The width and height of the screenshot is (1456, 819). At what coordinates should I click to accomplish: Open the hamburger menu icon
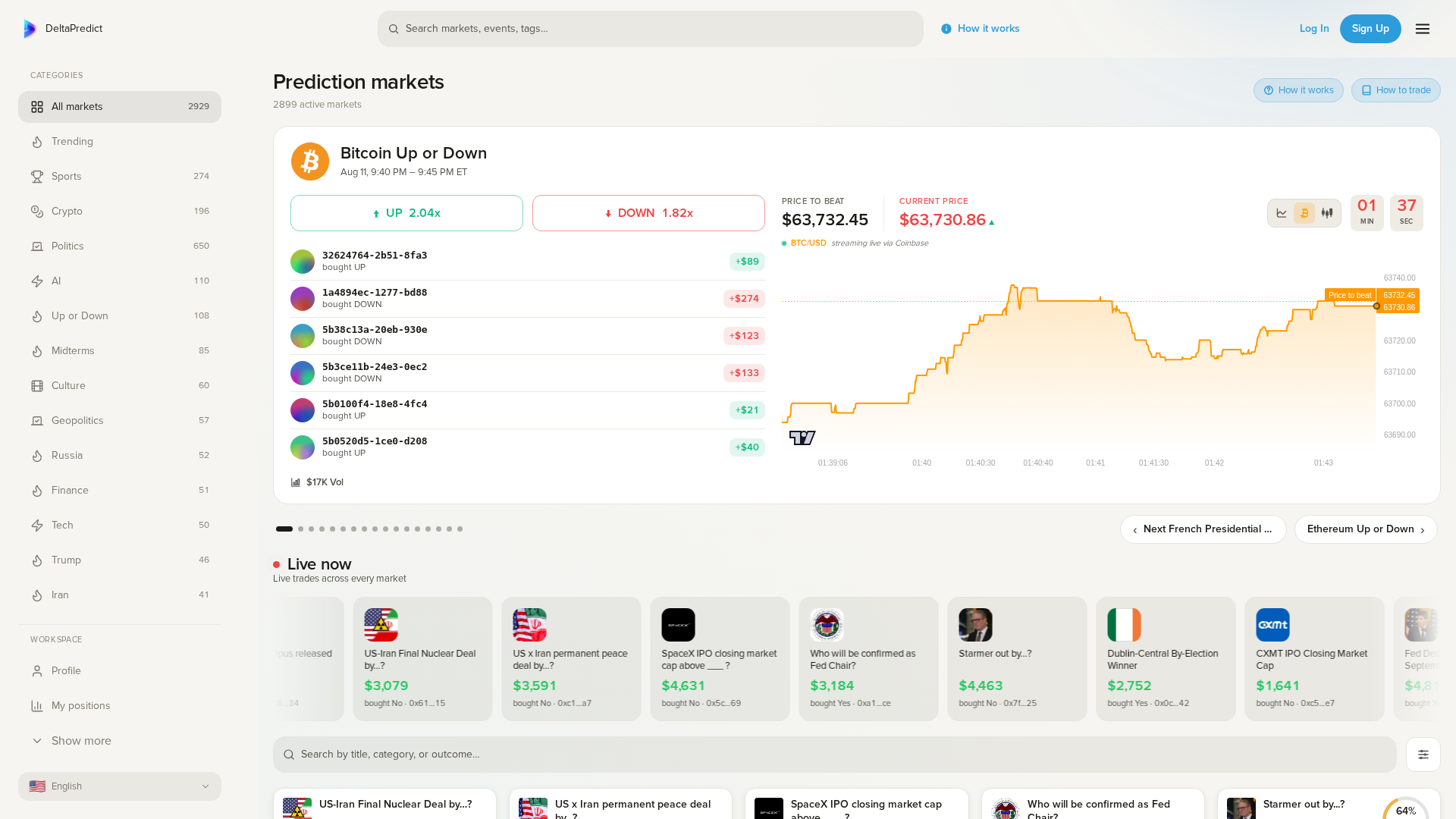coord(1423,29)
